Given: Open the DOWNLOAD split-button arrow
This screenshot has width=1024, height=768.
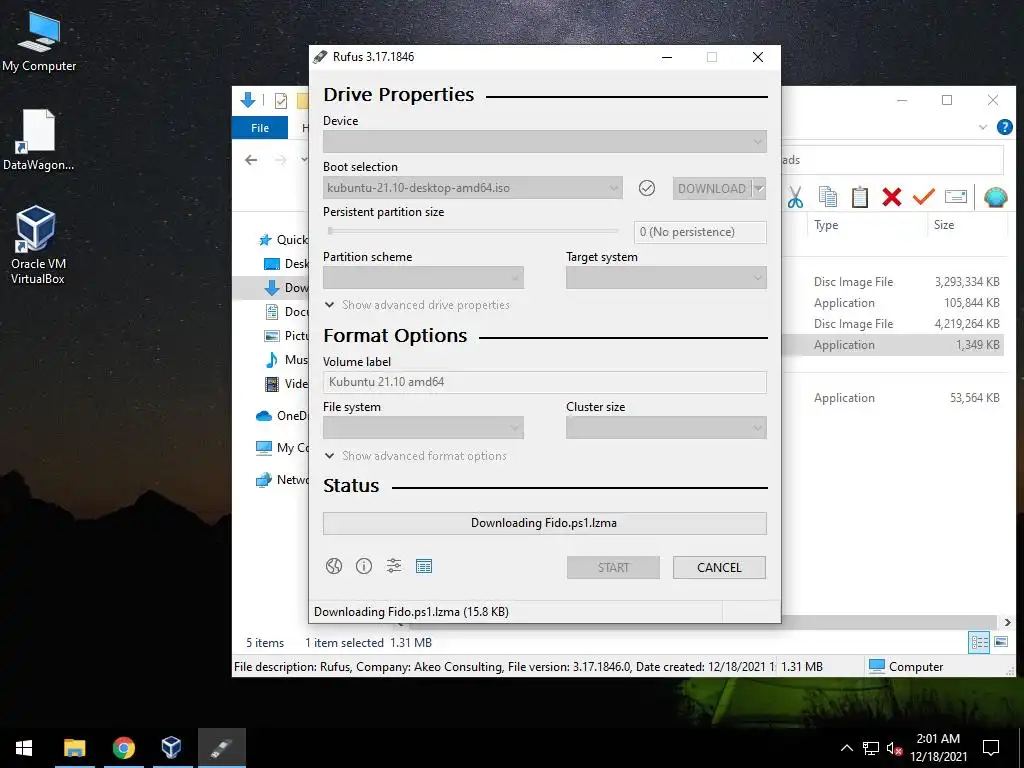Looking at the screenshot, I should (x=759, y=189).
